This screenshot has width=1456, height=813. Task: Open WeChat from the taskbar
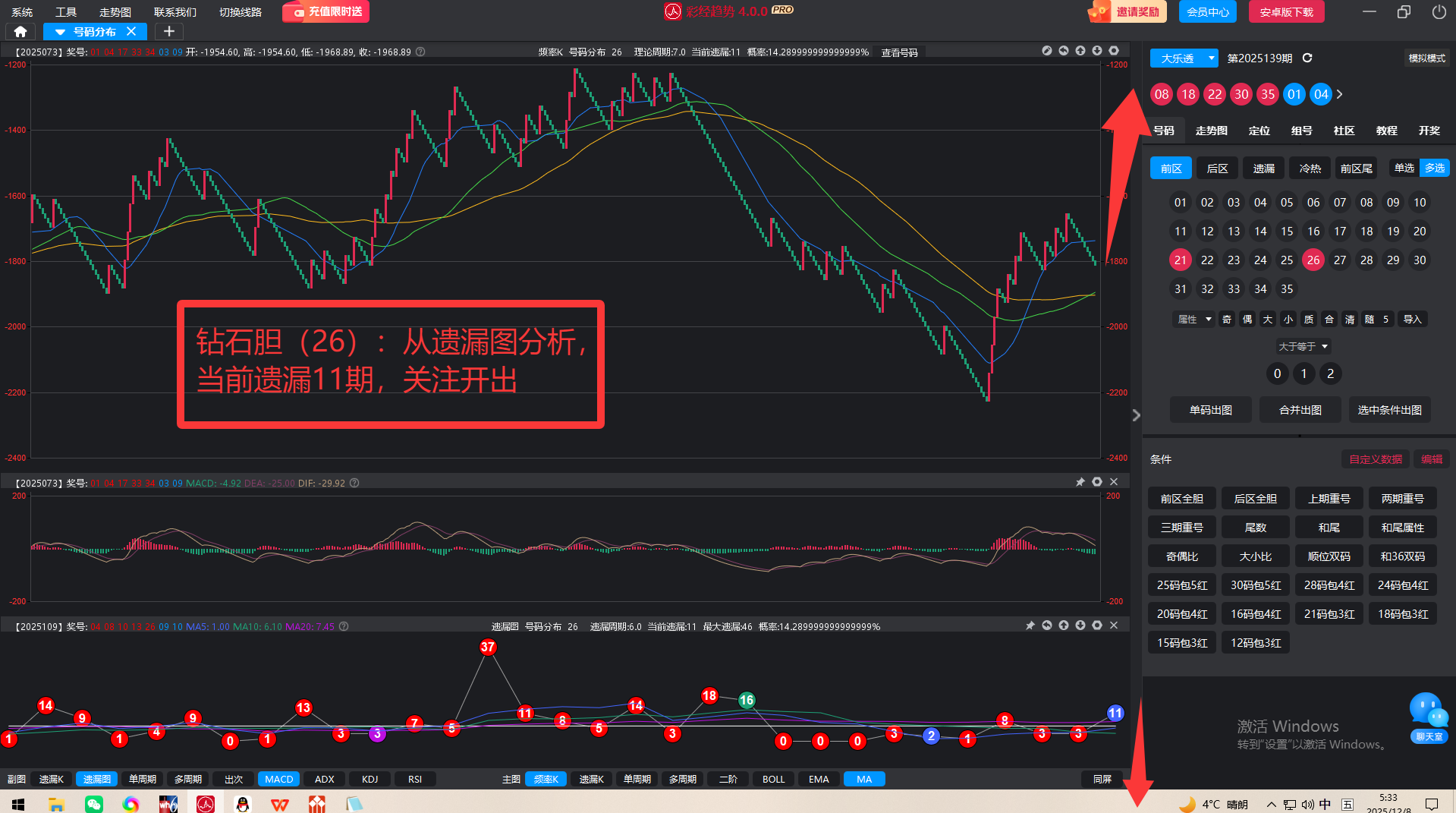(x=94, y=804)
